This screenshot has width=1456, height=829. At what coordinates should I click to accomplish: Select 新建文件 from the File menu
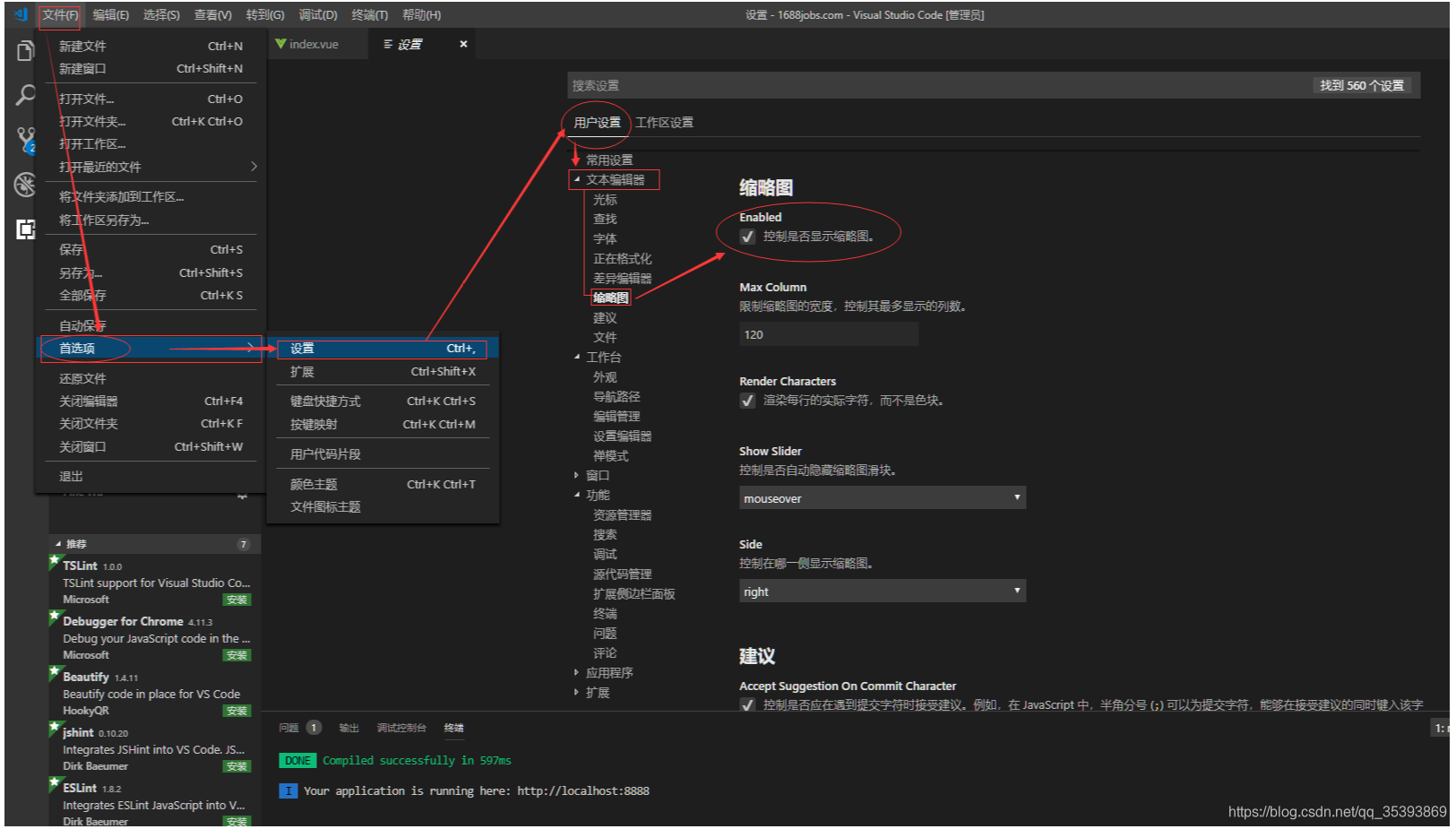[x=151, y=46]
